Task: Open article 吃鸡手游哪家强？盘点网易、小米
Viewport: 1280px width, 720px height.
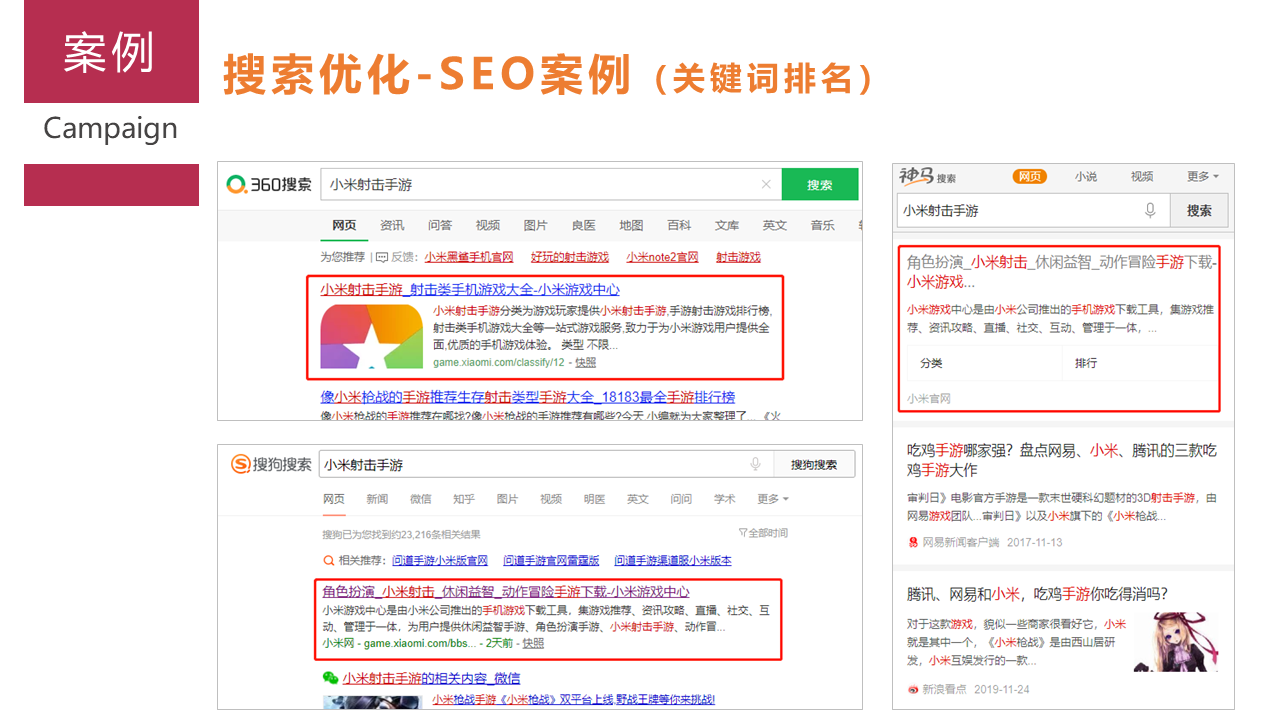Action: point(1062,460)
